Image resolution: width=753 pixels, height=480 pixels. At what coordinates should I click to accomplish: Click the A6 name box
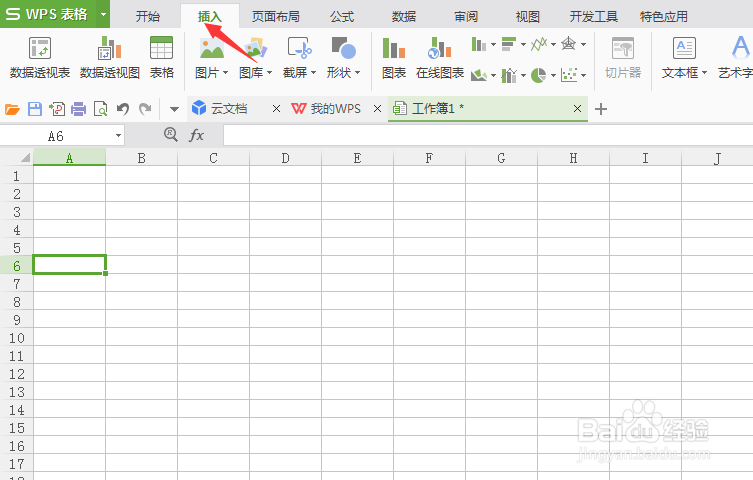[56, 136]
